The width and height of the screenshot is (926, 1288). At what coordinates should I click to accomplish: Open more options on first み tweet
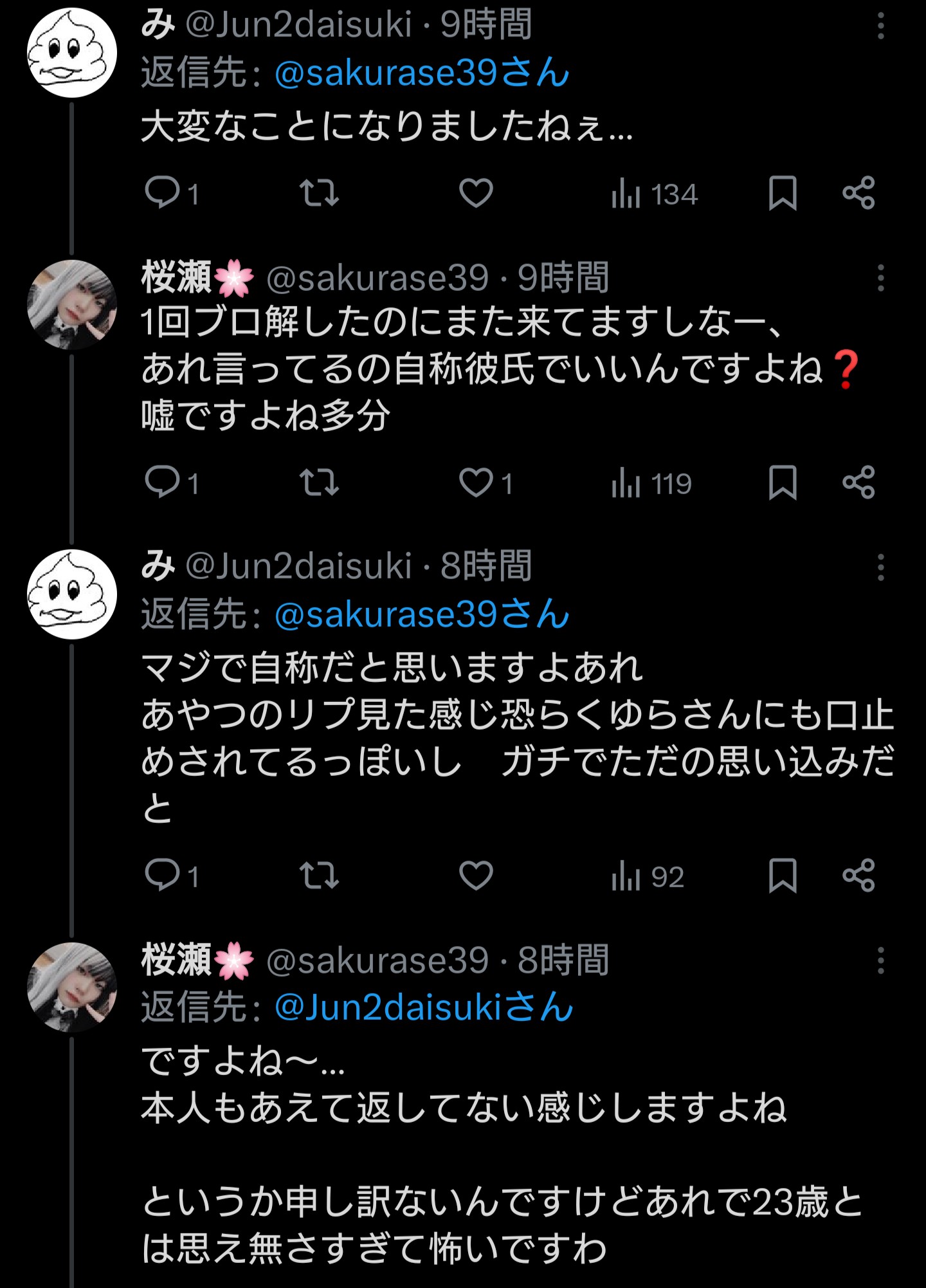(880, 27)
